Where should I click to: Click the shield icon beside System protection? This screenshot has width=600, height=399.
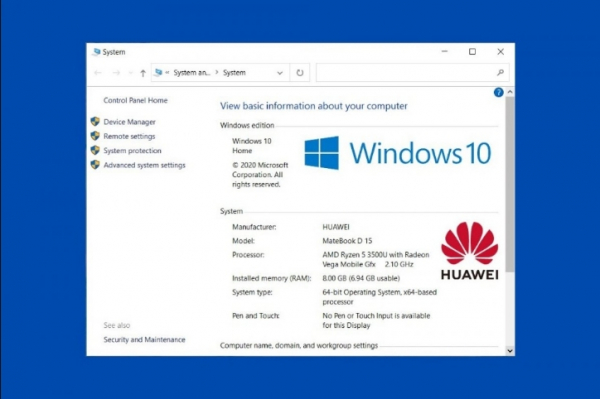pos(95,150)
